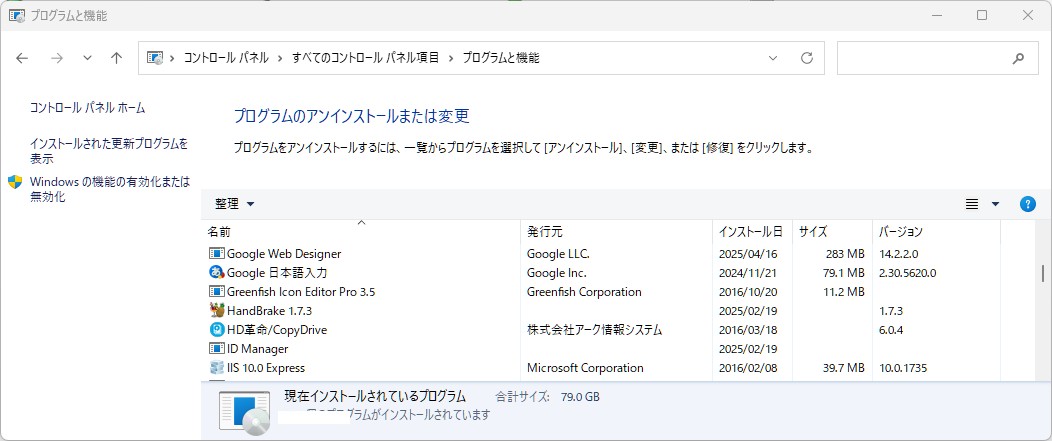Screen dimensions: 1052x441
Task: Click the vertical scrollbar thumb of list
Action: pos(1042,273)
